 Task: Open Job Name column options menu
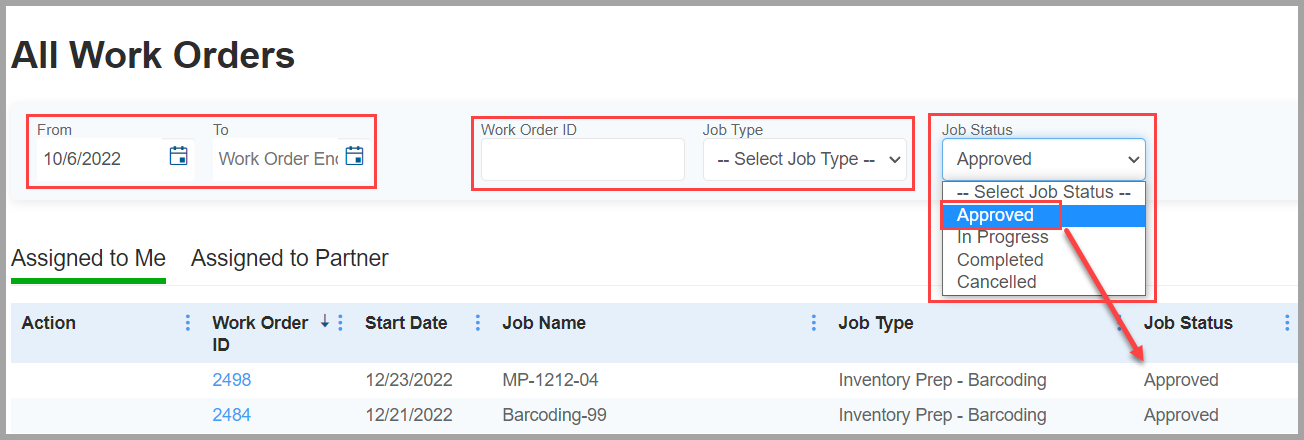(813, 323)
